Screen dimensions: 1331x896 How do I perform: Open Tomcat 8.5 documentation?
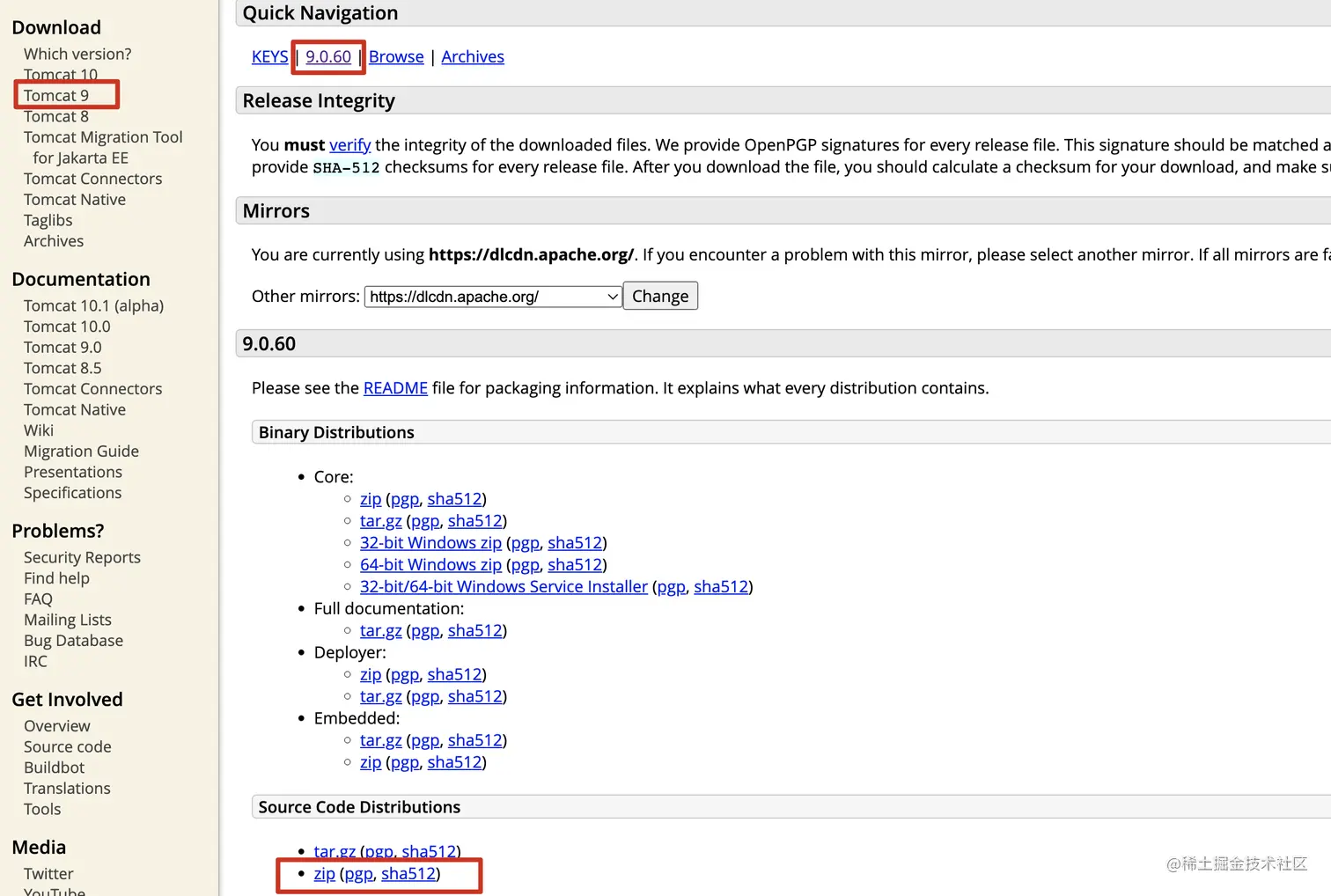(x=63, y=368)
